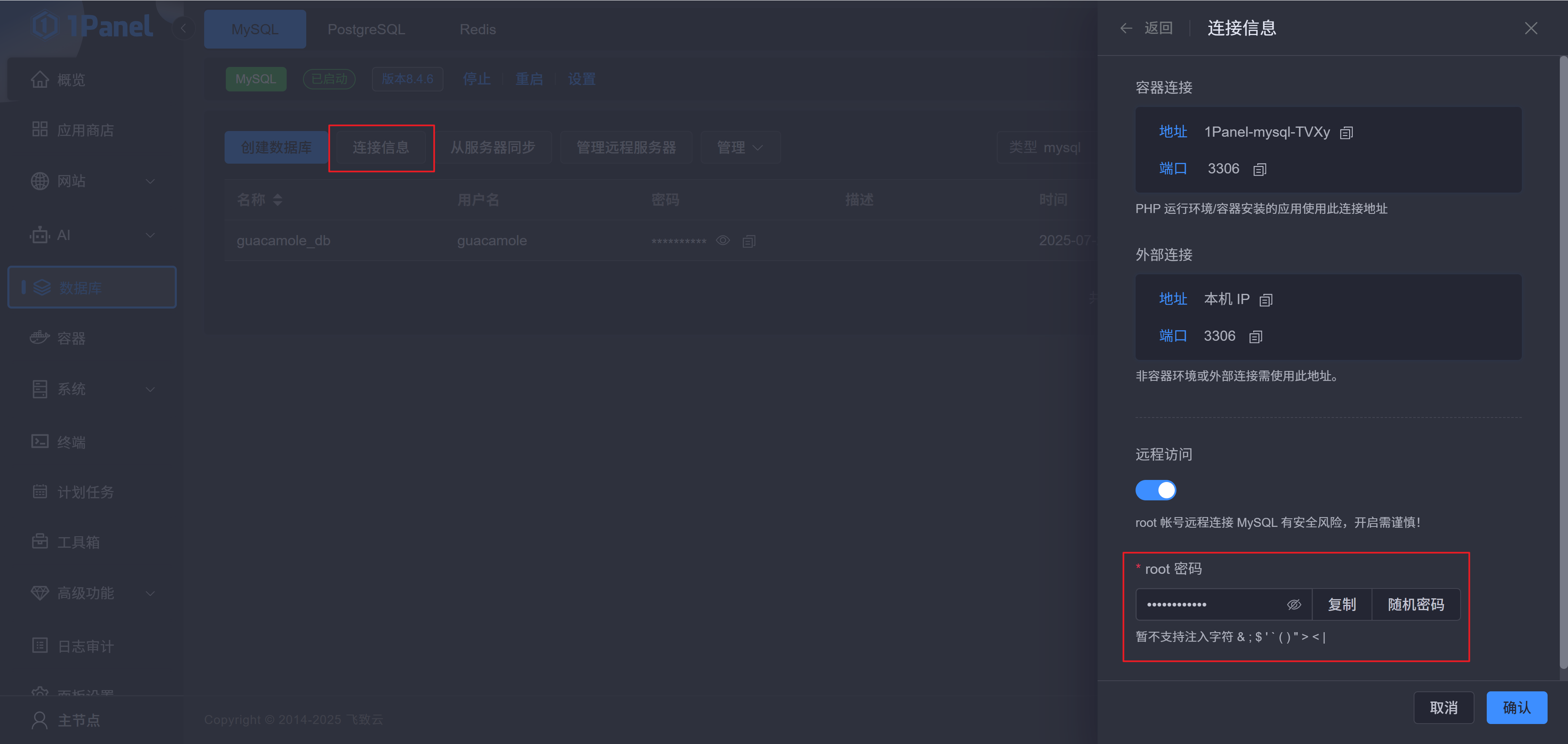Reveal guacamole_db password with eye icon
The height and width of the screenshot is (744, 1568).
pyautogui.click(x=722, y=240)
